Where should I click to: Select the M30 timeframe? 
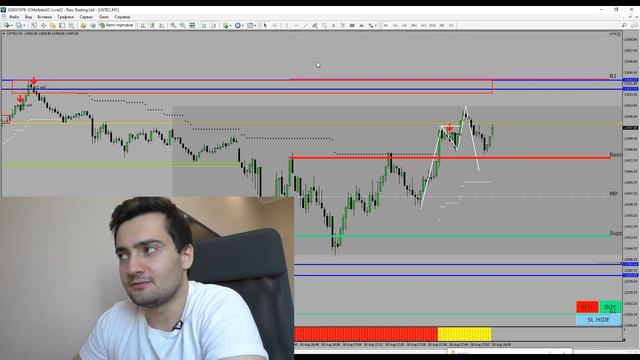414,25
